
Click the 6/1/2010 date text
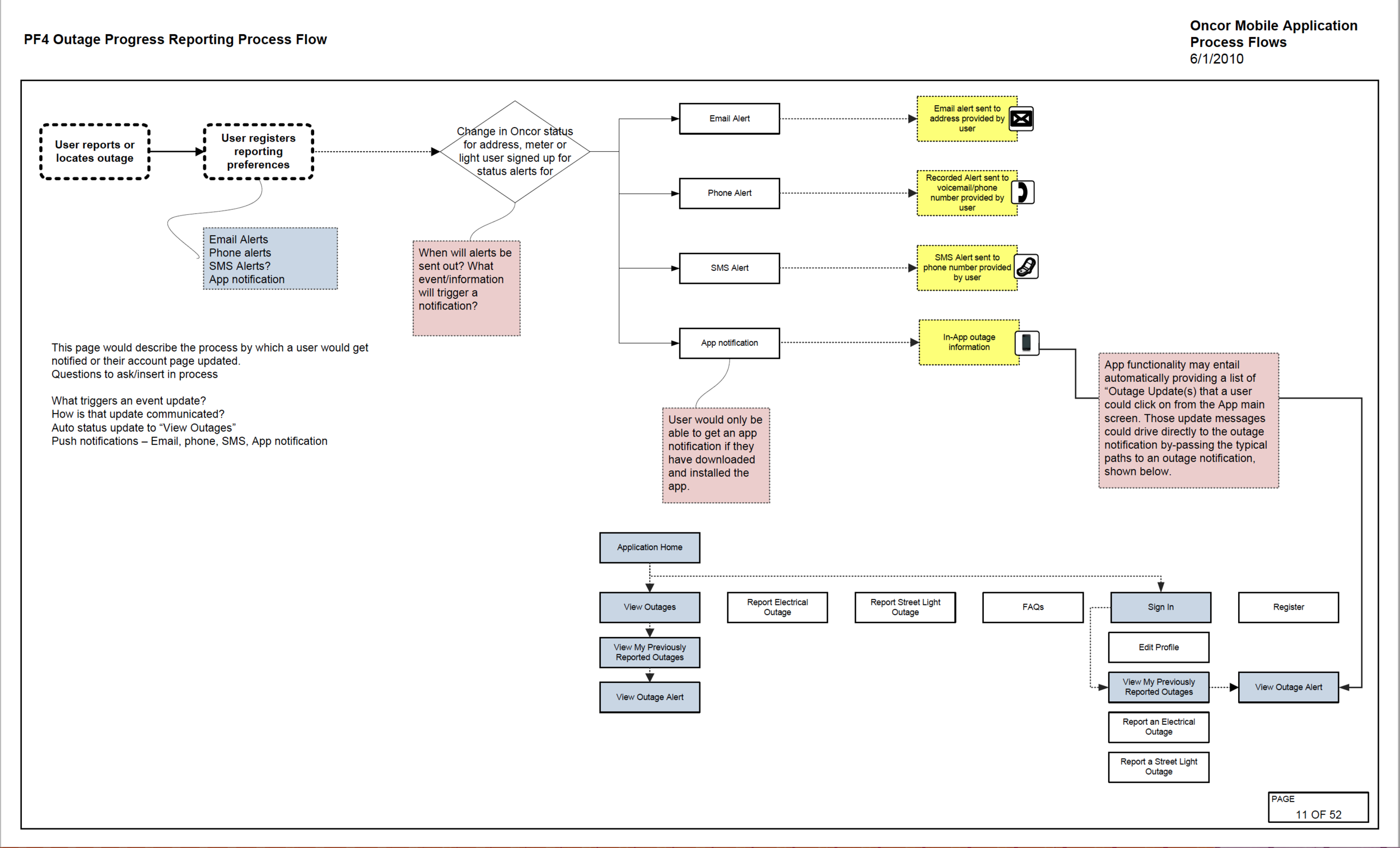[x=1216, y=59]
